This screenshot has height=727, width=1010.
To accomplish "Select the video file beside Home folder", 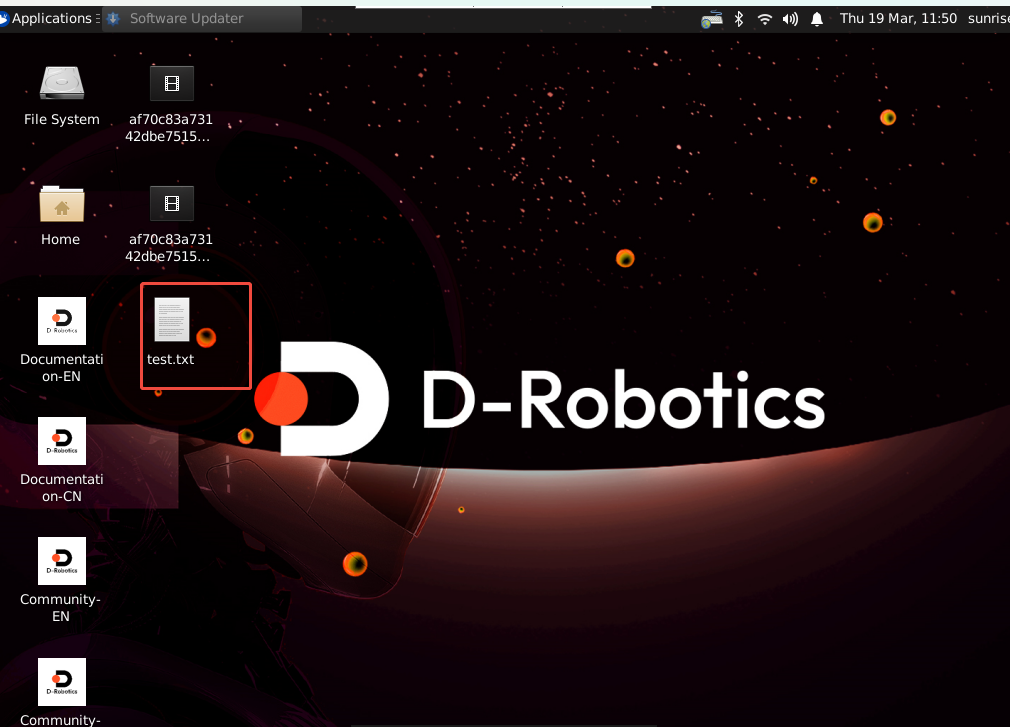I will (172, 203).
